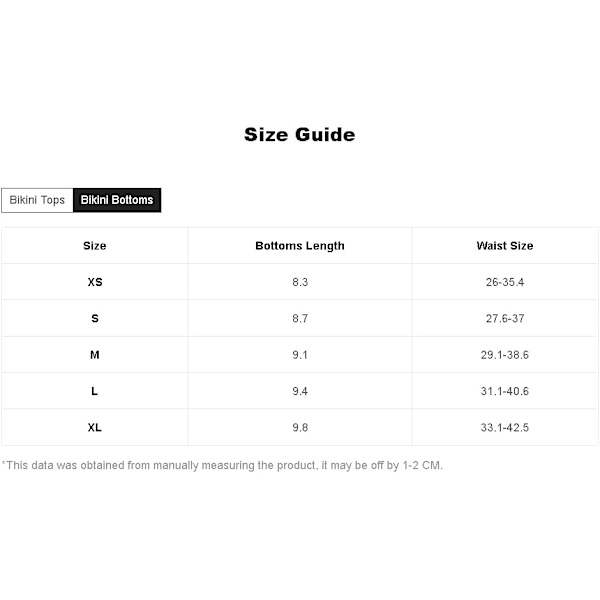The image size is (600, 600).
Task: Click the 9.1 bottoms length cell
Action: point(300,355)
